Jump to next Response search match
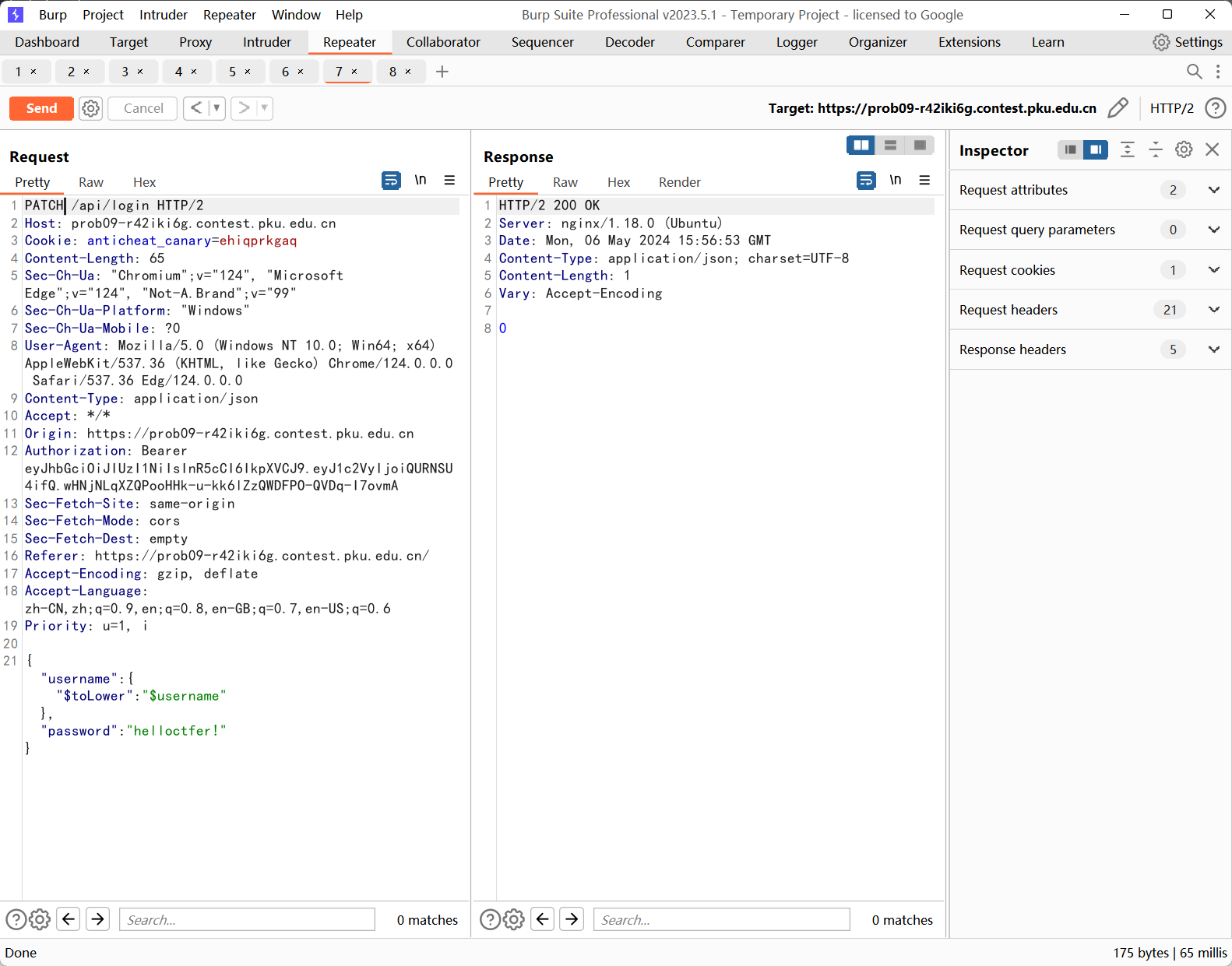Screen dimensions: 1232x966 coord(572,919)
